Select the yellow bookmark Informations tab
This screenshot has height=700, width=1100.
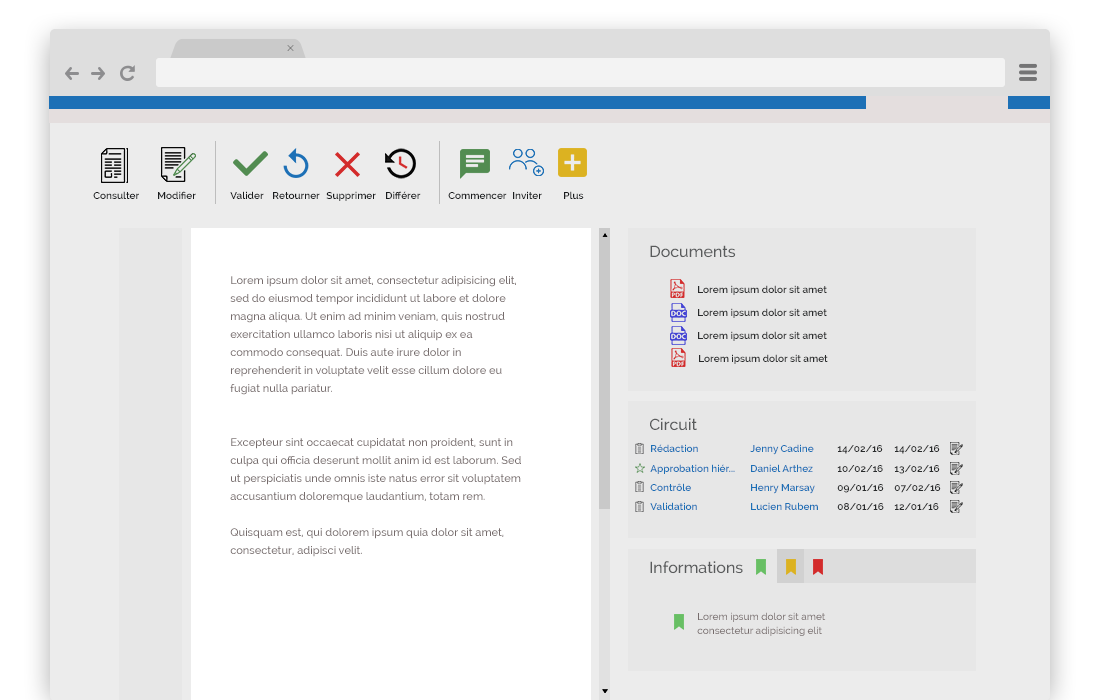790,567
